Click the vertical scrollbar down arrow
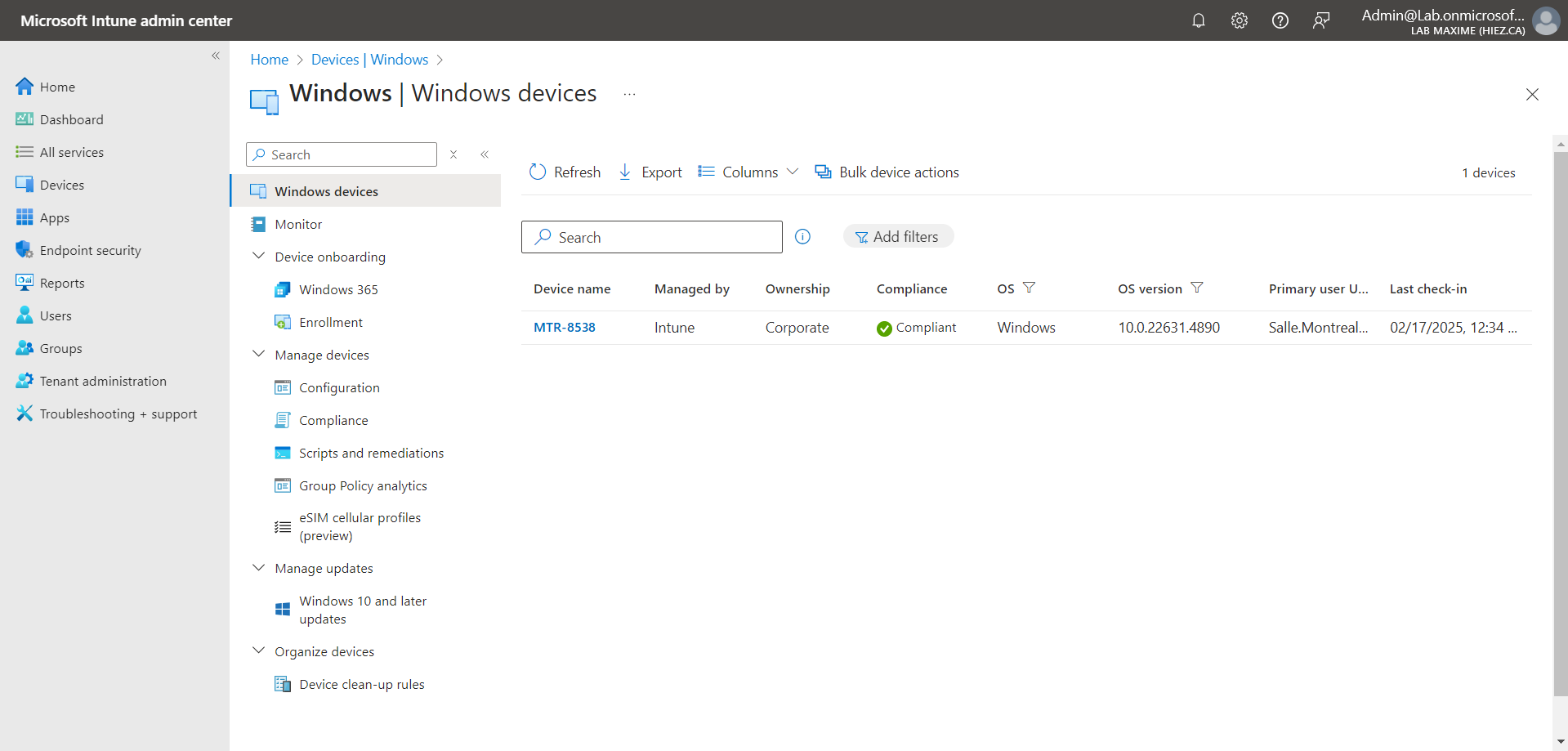This screenshot has height=751, width=1568. point(1560,742)
